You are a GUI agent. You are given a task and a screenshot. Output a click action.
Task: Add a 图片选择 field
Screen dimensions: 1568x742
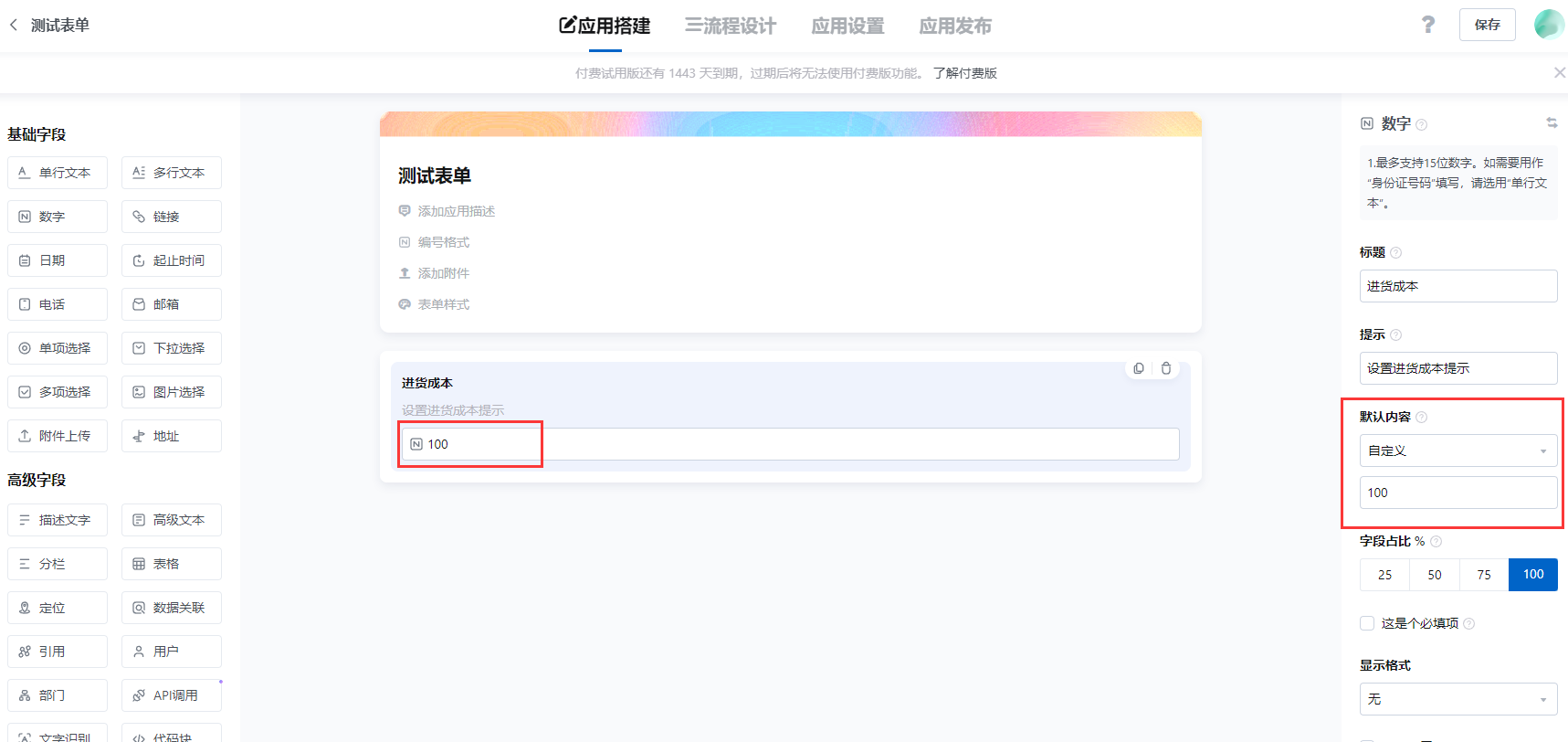pyautogui.click(x=172, y=392)
